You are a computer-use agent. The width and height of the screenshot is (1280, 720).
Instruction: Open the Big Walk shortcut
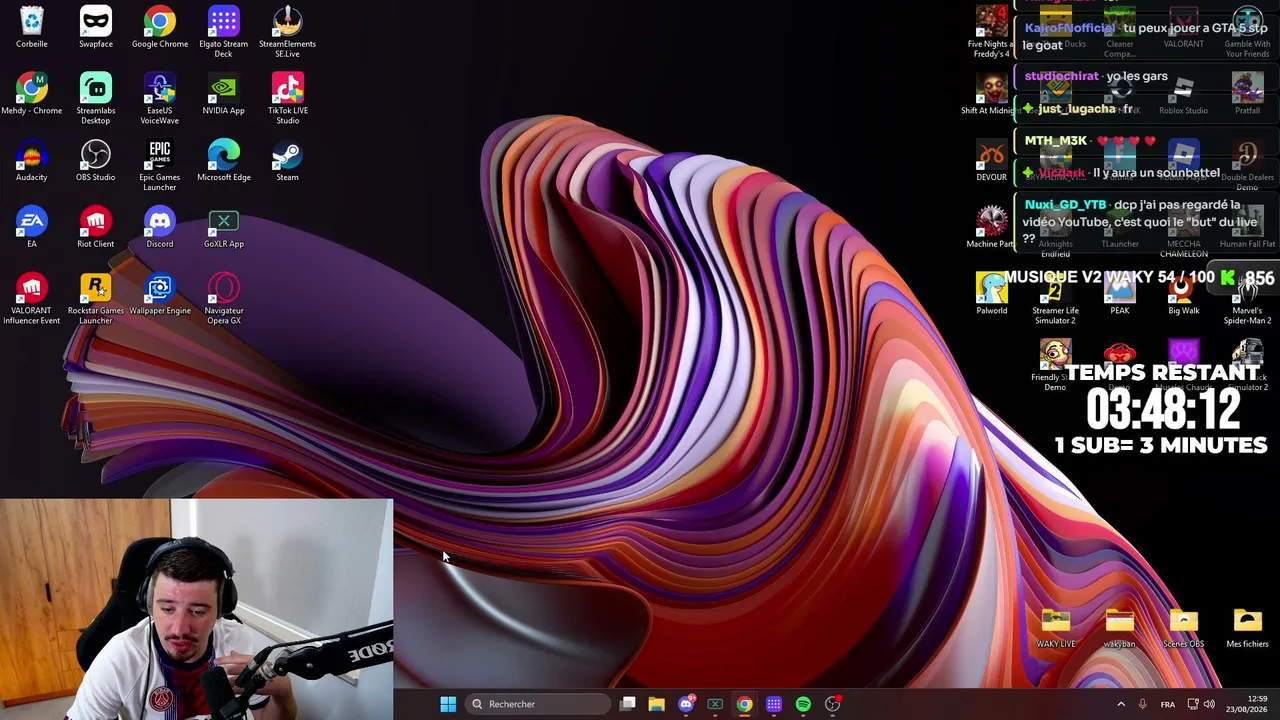pyautogui.click(x=1183, y=294)
